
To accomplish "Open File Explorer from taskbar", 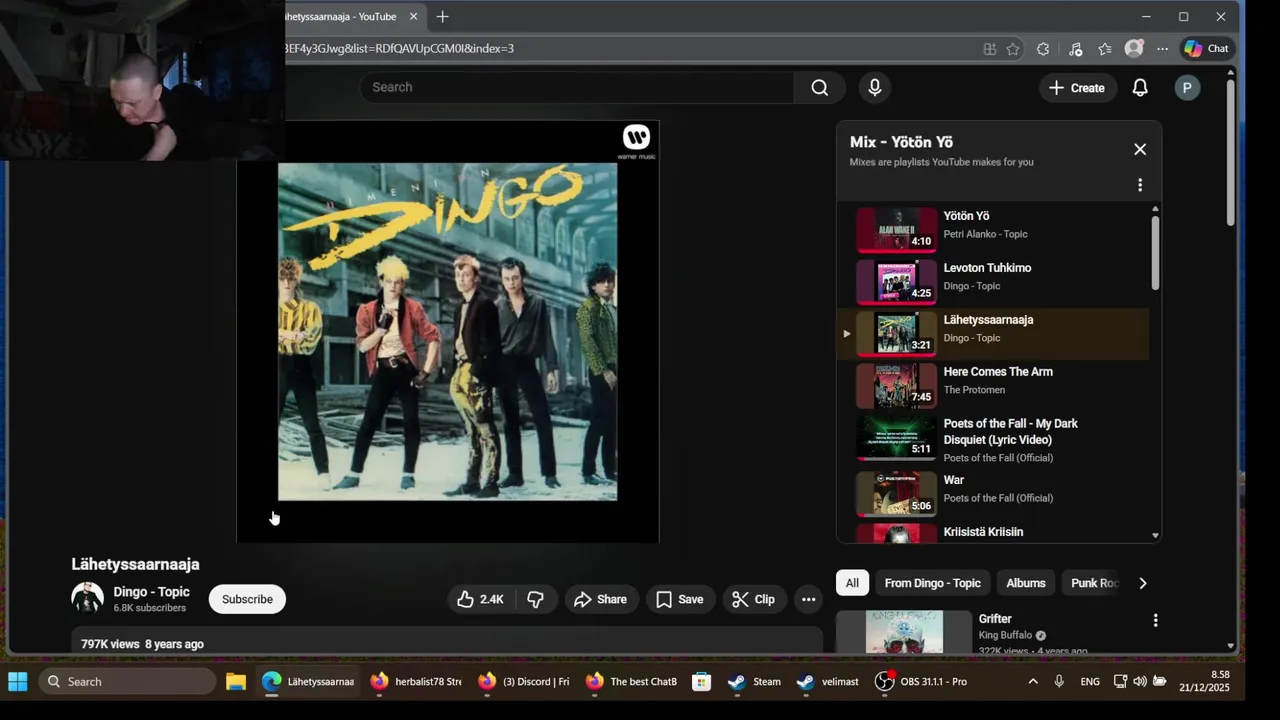I will tap(236, 681).
